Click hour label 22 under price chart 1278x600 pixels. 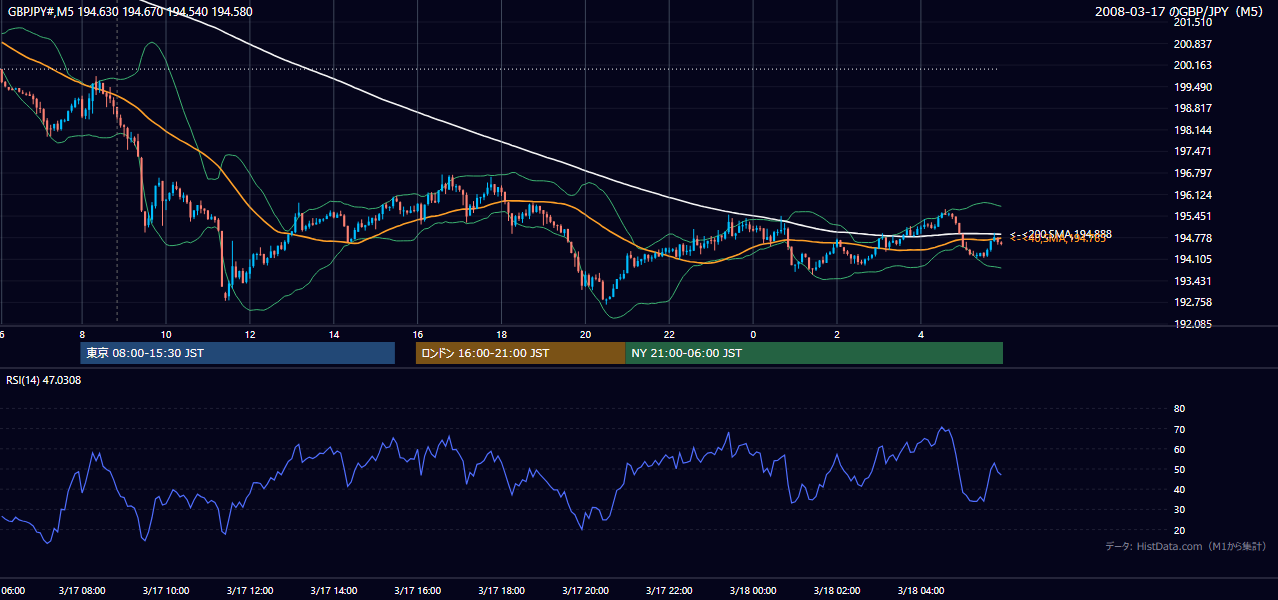click(x=670, y=334)
